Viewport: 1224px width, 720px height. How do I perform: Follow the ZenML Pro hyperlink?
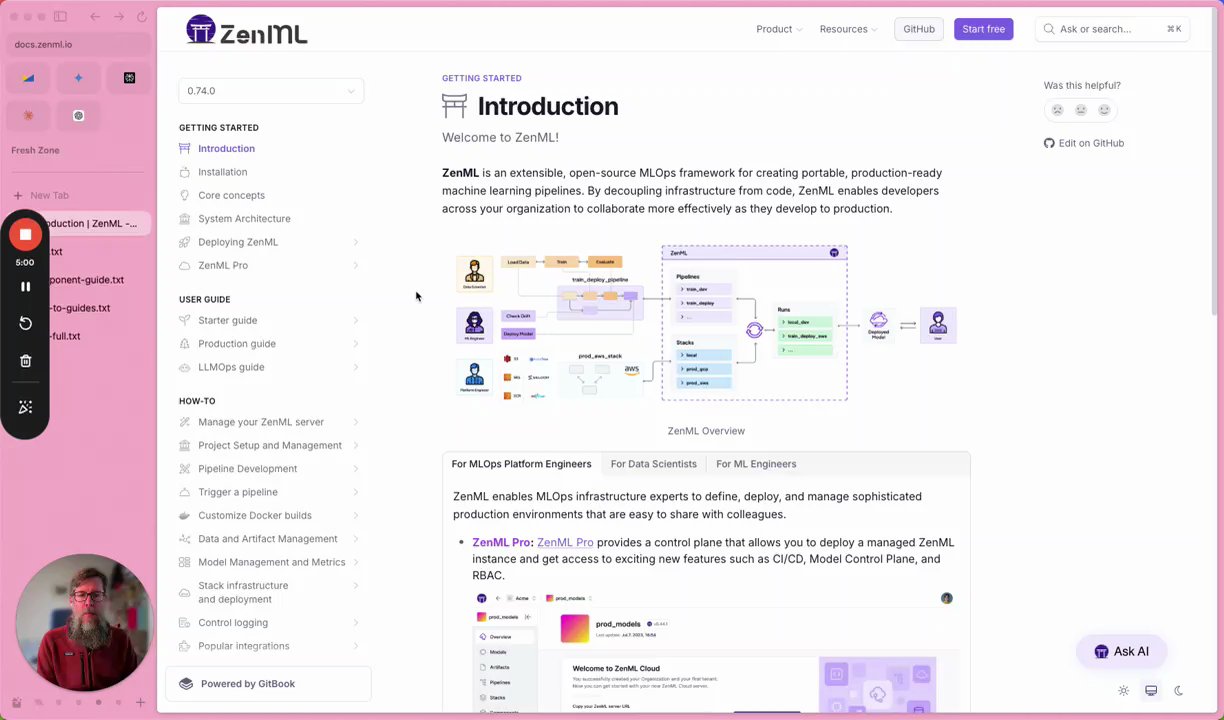(x=565, y=542)
